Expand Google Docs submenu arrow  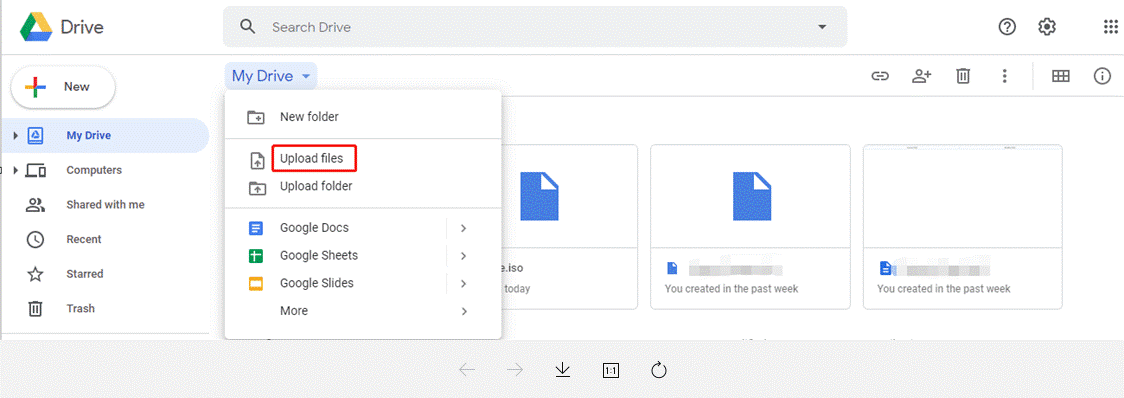(x=464, y=228)
